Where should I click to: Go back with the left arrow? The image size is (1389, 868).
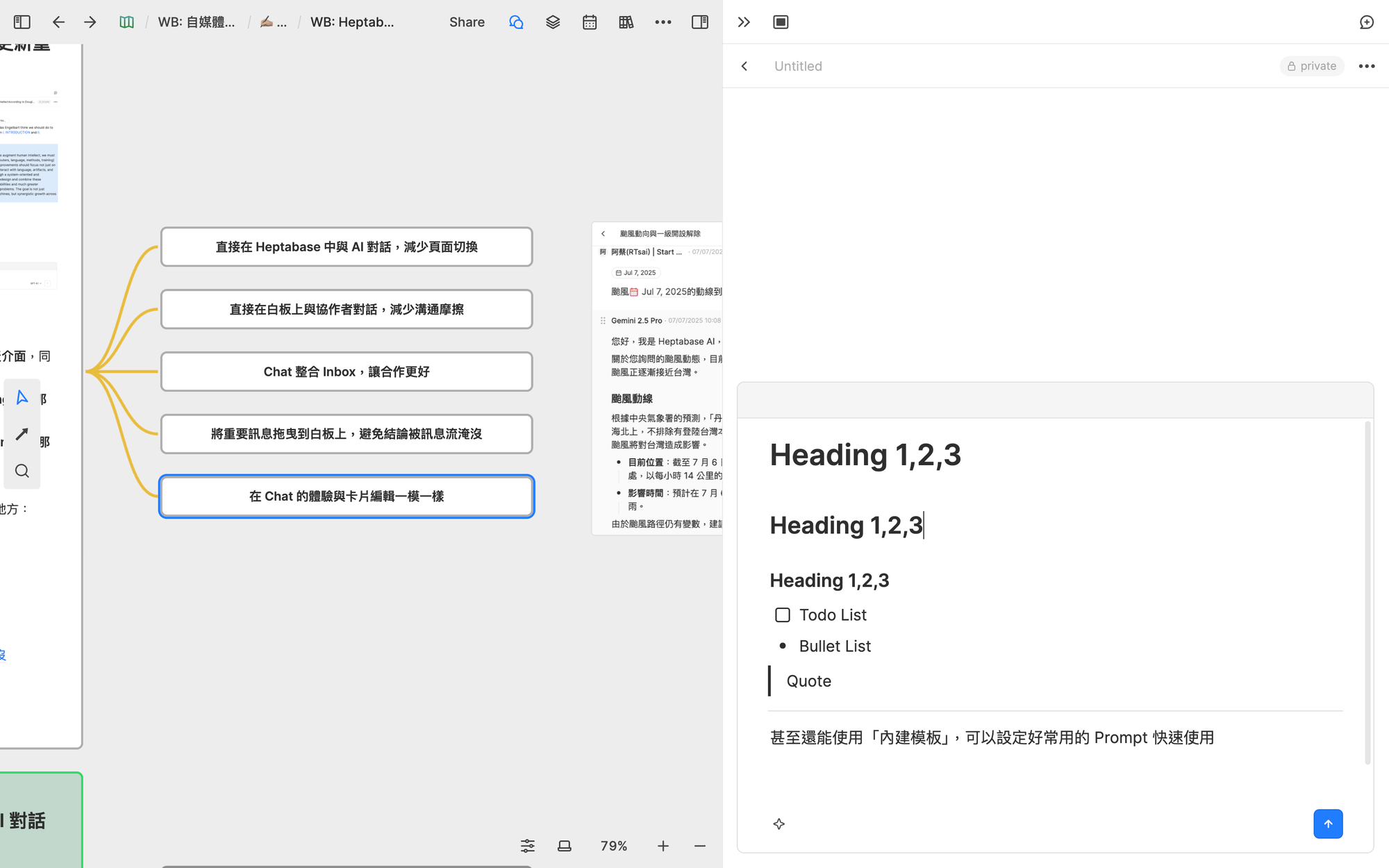(x=58, y=22)
